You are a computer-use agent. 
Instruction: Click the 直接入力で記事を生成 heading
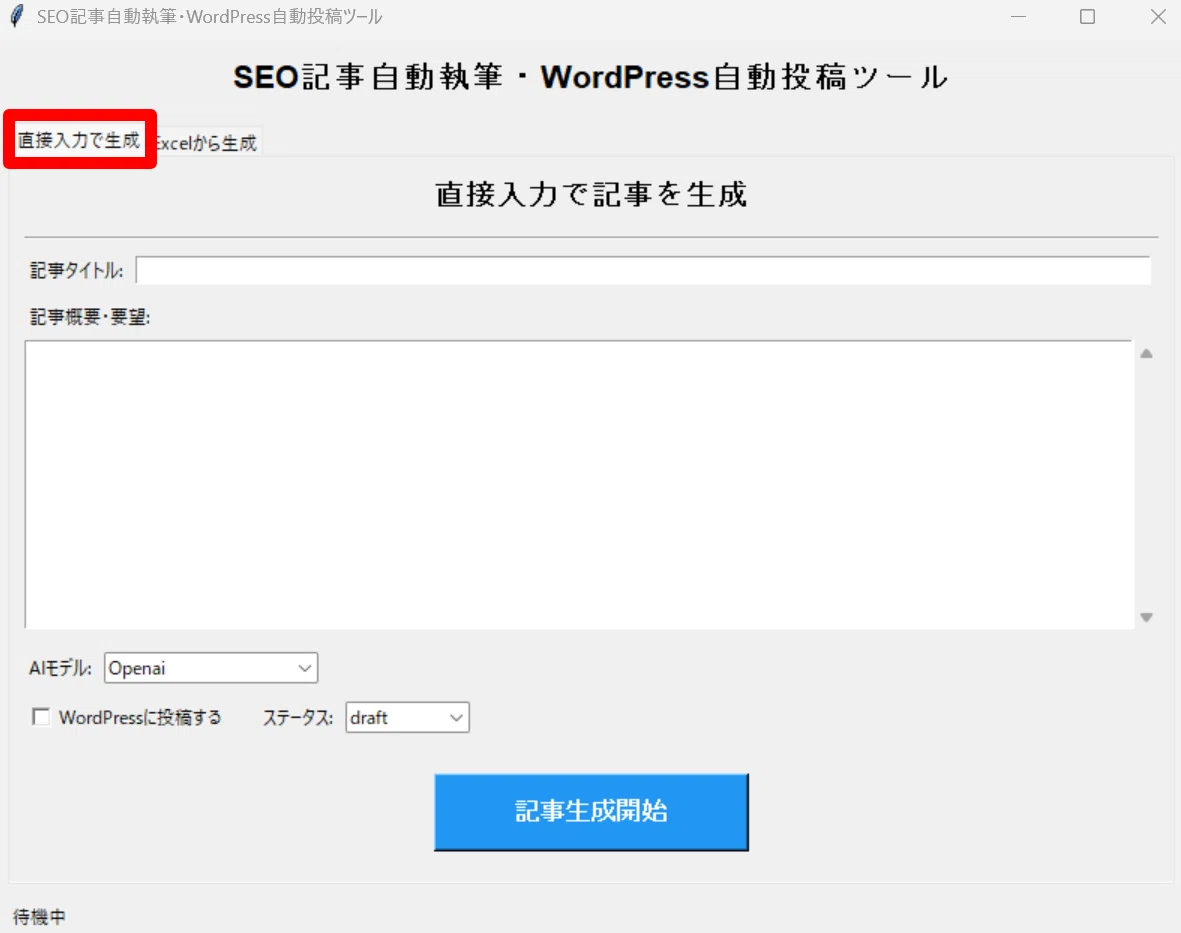591,194
